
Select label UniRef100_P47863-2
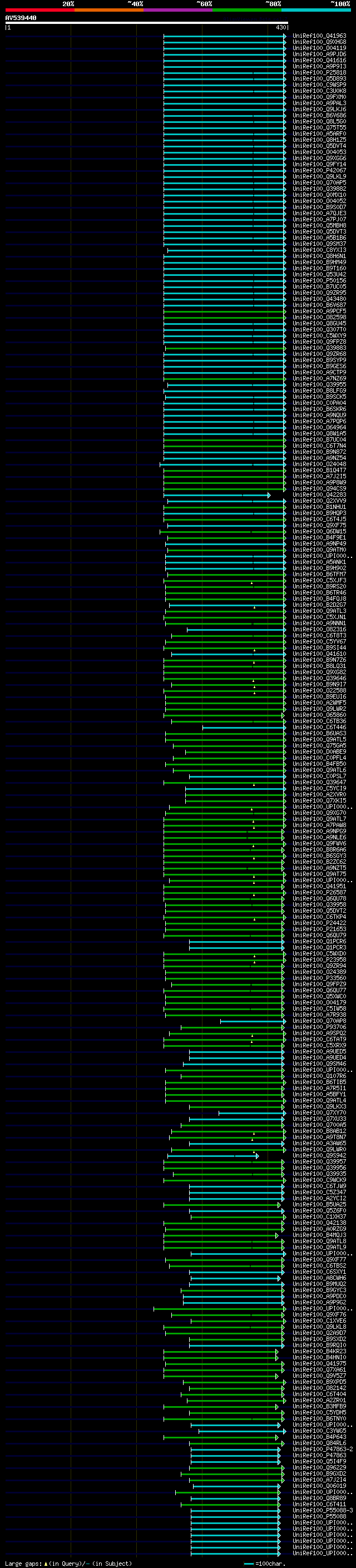tap(323, 1449)
